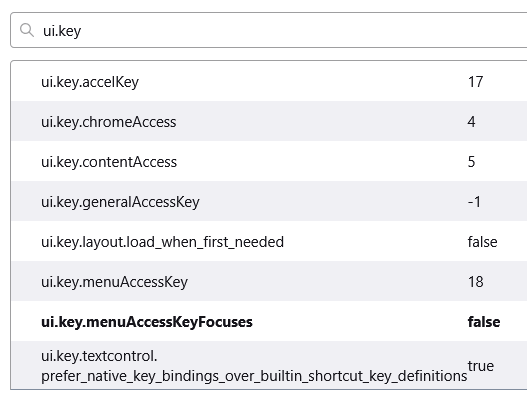Click the search magnifier icon

coord(27,30)
